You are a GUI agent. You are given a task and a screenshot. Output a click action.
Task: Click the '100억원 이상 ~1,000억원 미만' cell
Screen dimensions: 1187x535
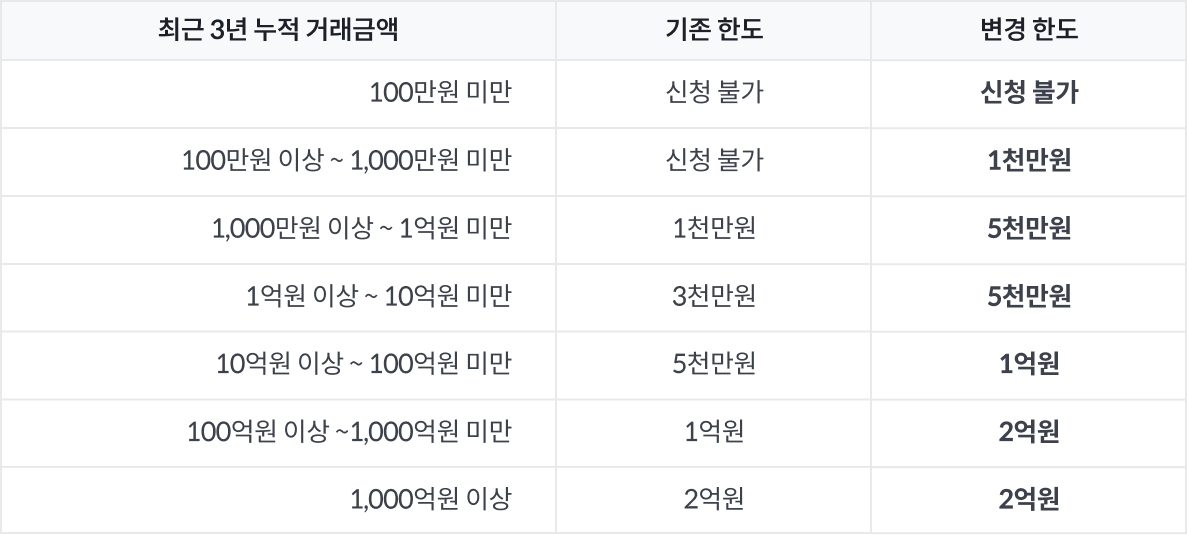[349, 432]
